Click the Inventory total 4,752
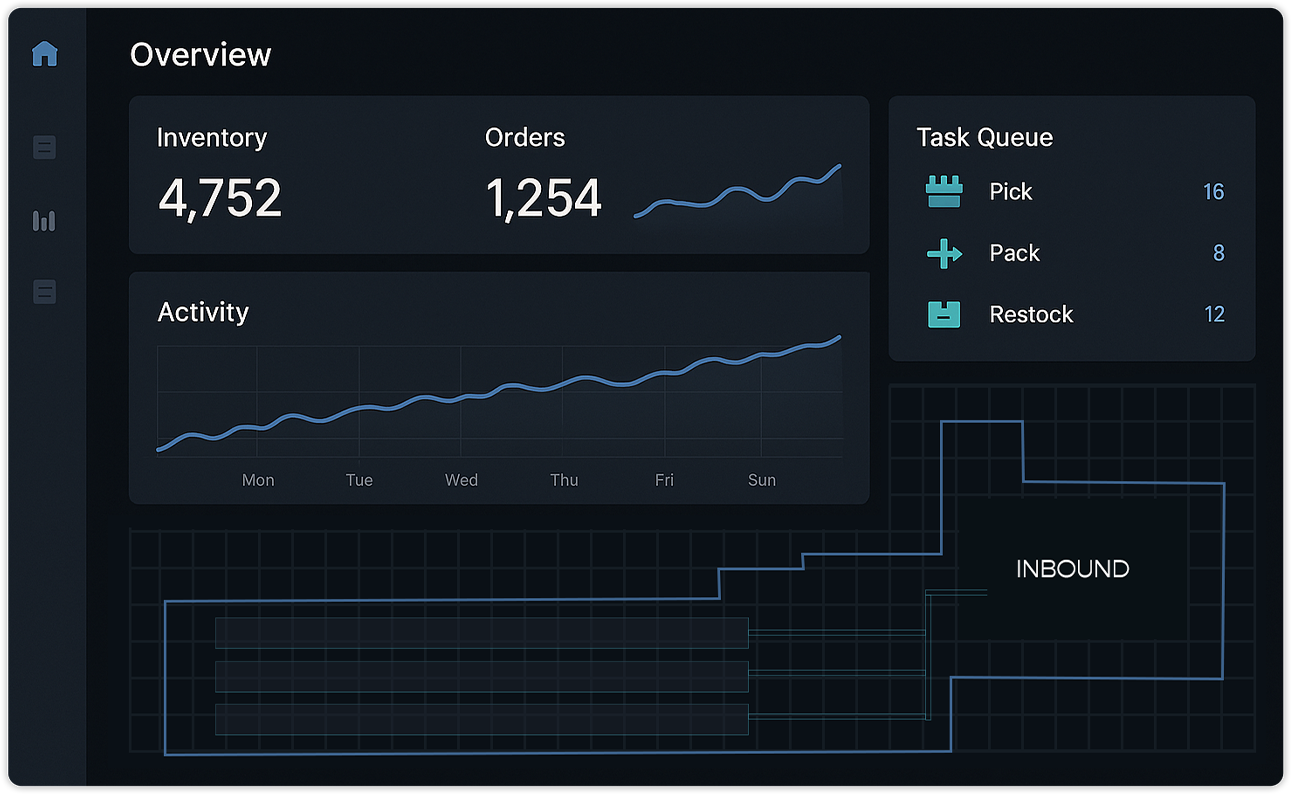 220,198
